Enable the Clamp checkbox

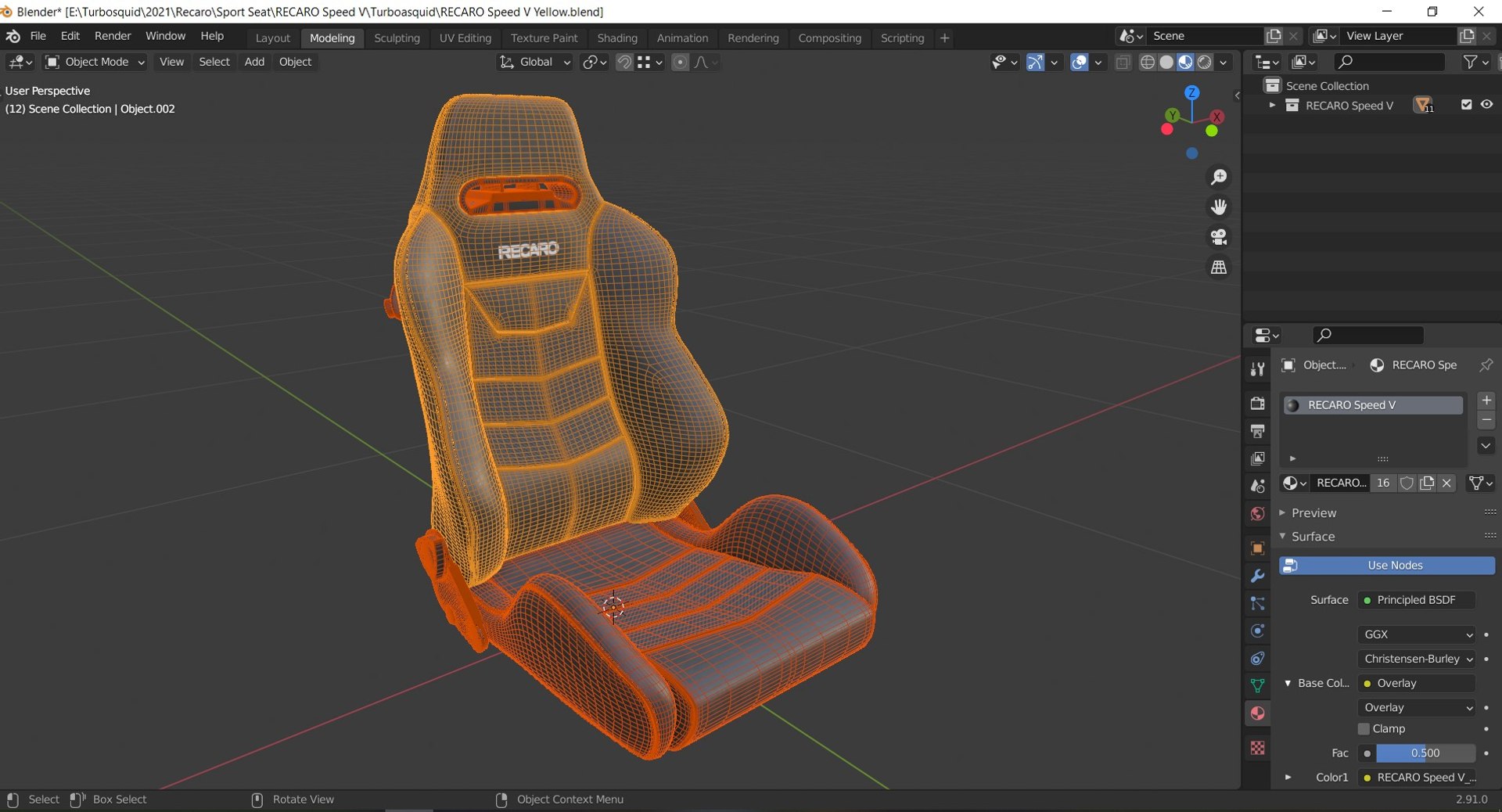tap(1364, 729)
